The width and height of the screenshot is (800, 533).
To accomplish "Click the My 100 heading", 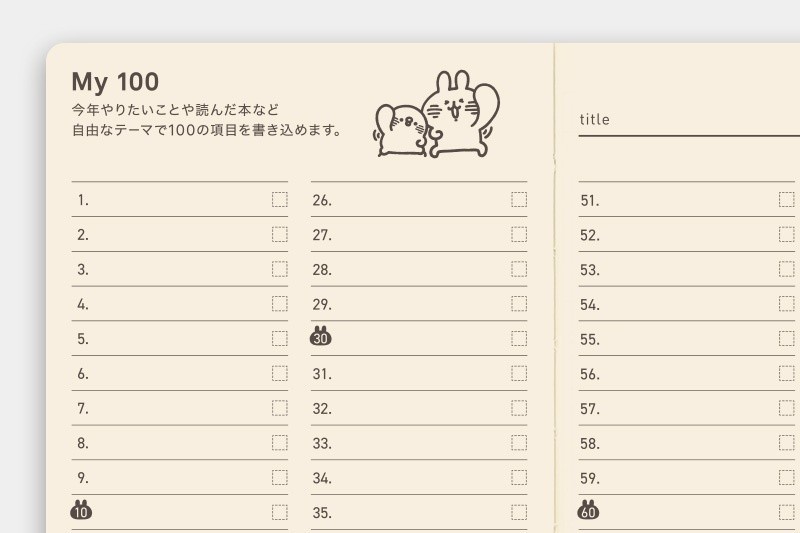I will coord(115,82).
